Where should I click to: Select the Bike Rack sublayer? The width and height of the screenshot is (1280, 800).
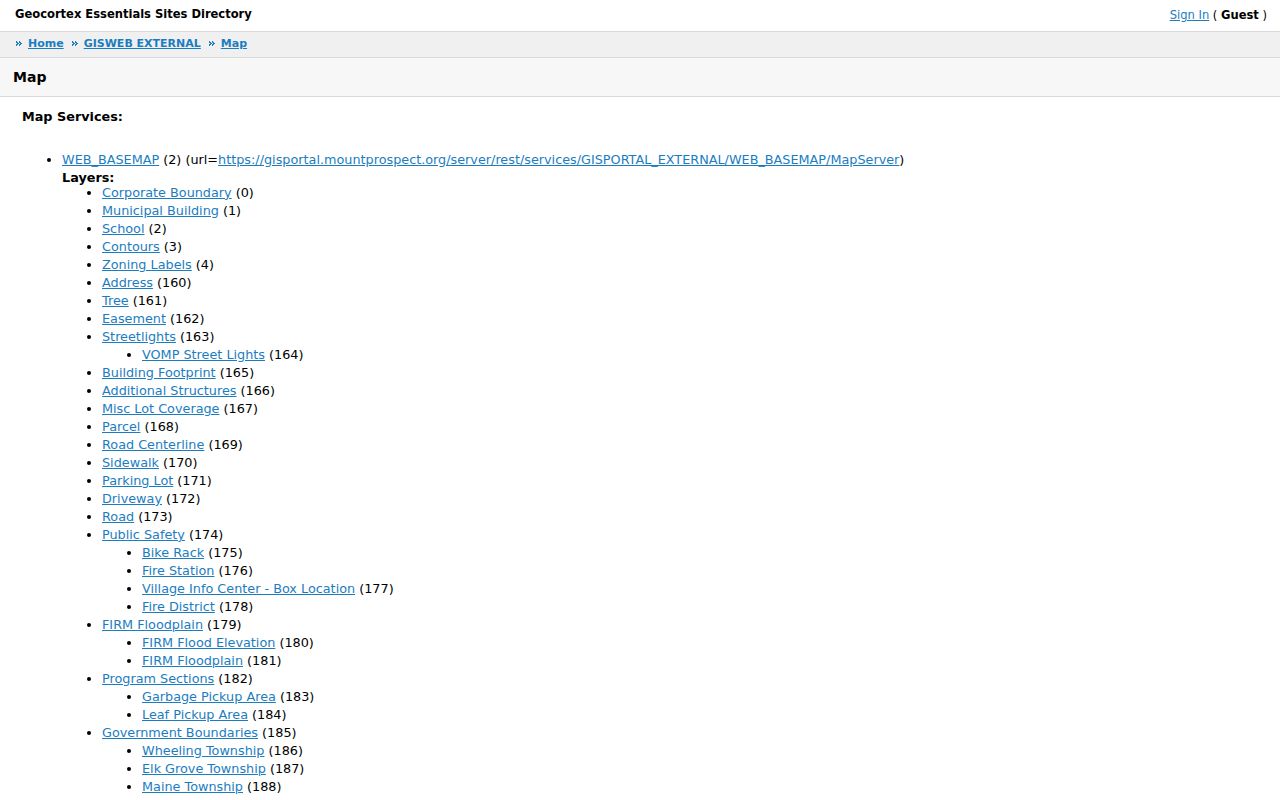coord(173,553)
